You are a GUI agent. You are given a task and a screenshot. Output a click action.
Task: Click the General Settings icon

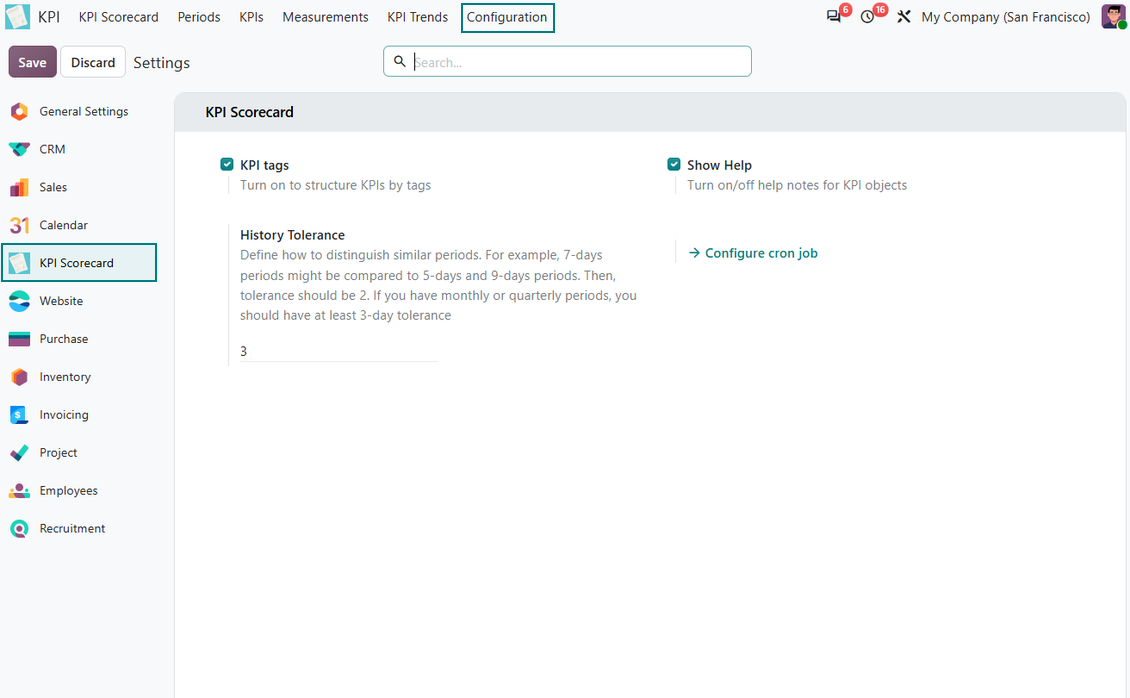(x=19, y=112)
